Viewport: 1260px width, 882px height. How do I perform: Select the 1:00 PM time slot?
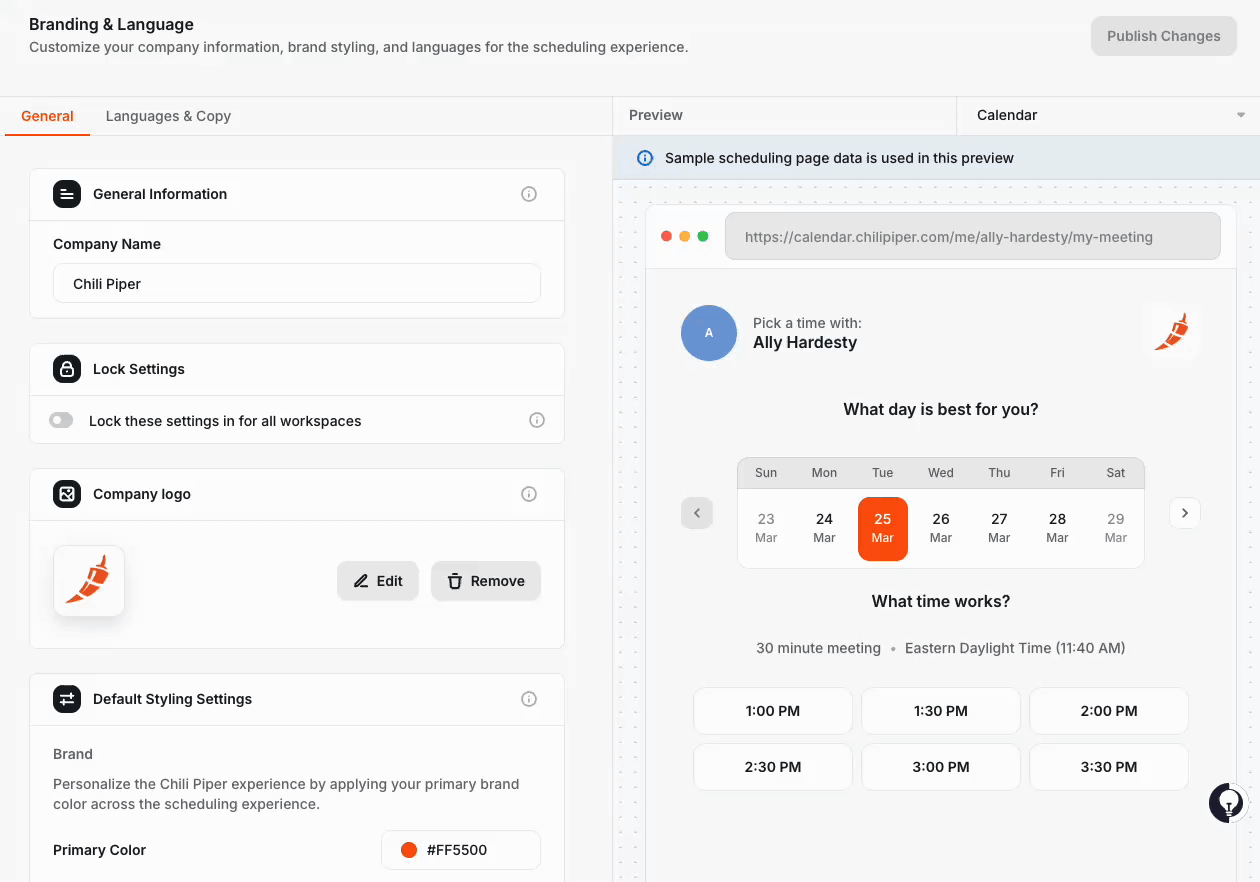773,711
